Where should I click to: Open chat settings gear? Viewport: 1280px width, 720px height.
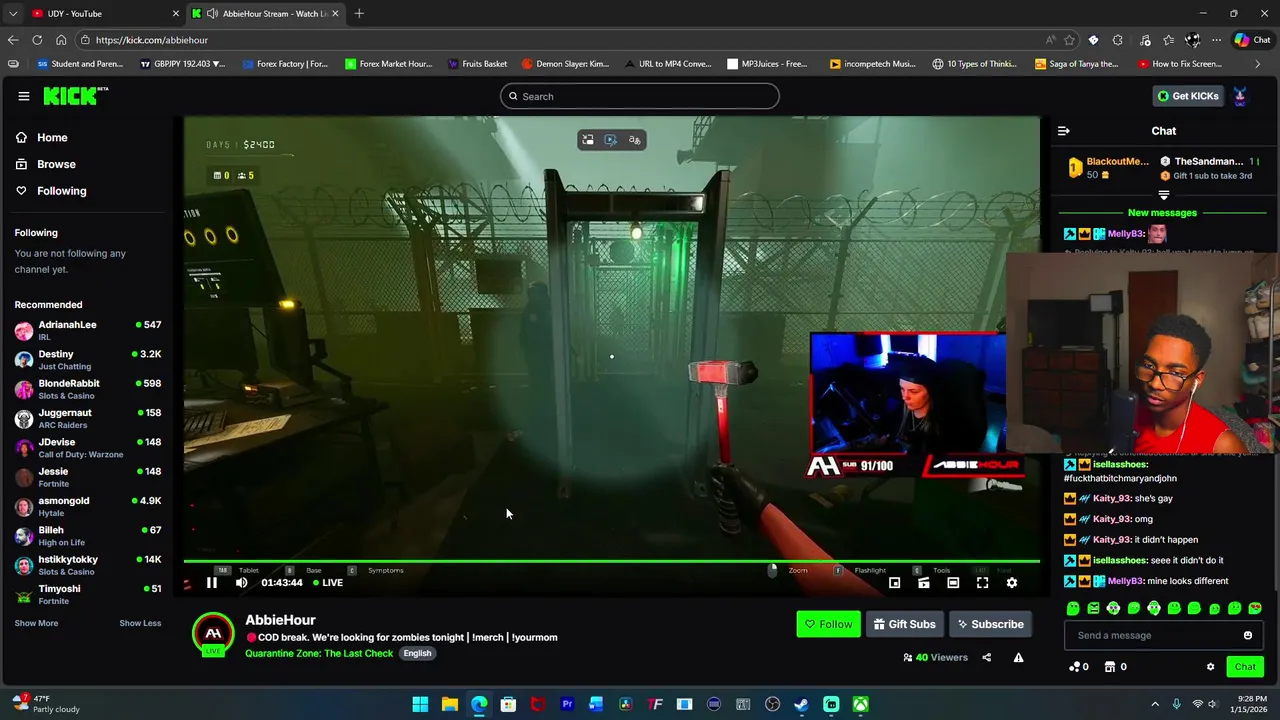(x=1210, y=667)
